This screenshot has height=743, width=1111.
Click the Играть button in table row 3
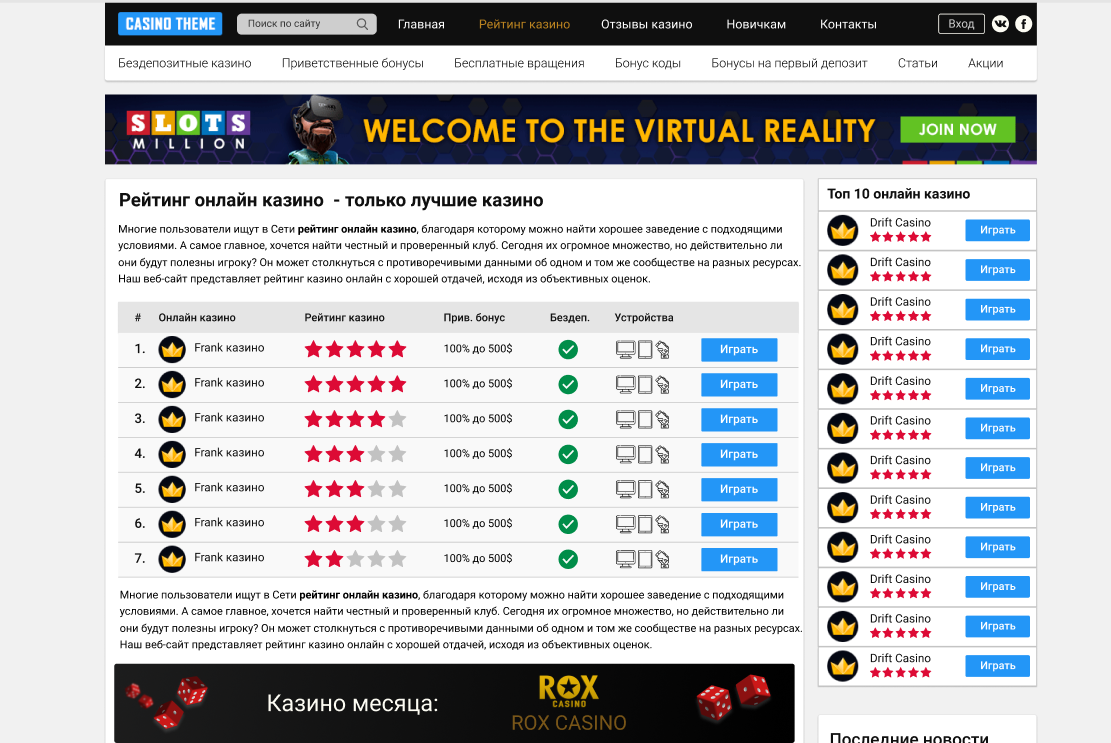[x=739, y=419]
